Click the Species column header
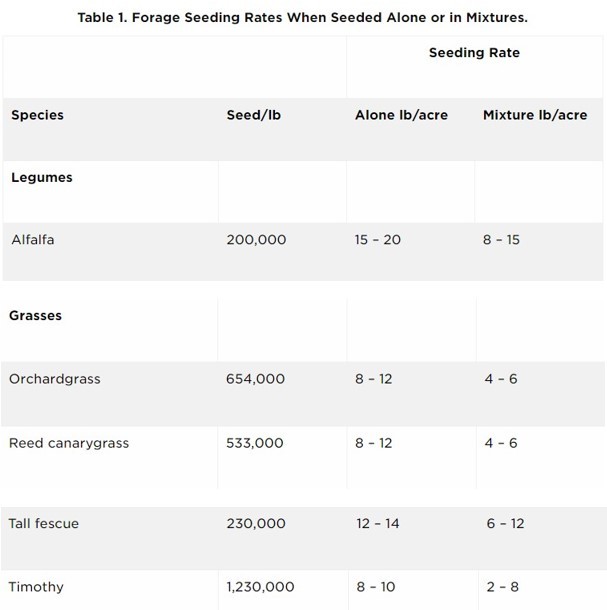The height and width of the screenshot is (610, 607). [x=37, y=115]
